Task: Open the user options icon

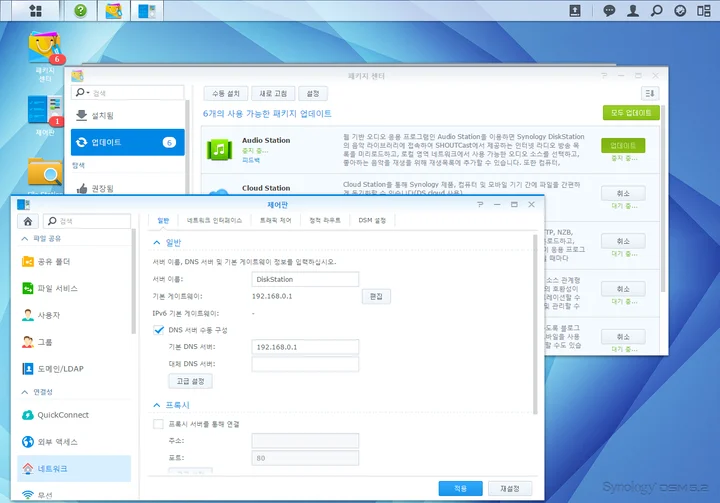Action: pyautogui.click(x=633, y=11)
